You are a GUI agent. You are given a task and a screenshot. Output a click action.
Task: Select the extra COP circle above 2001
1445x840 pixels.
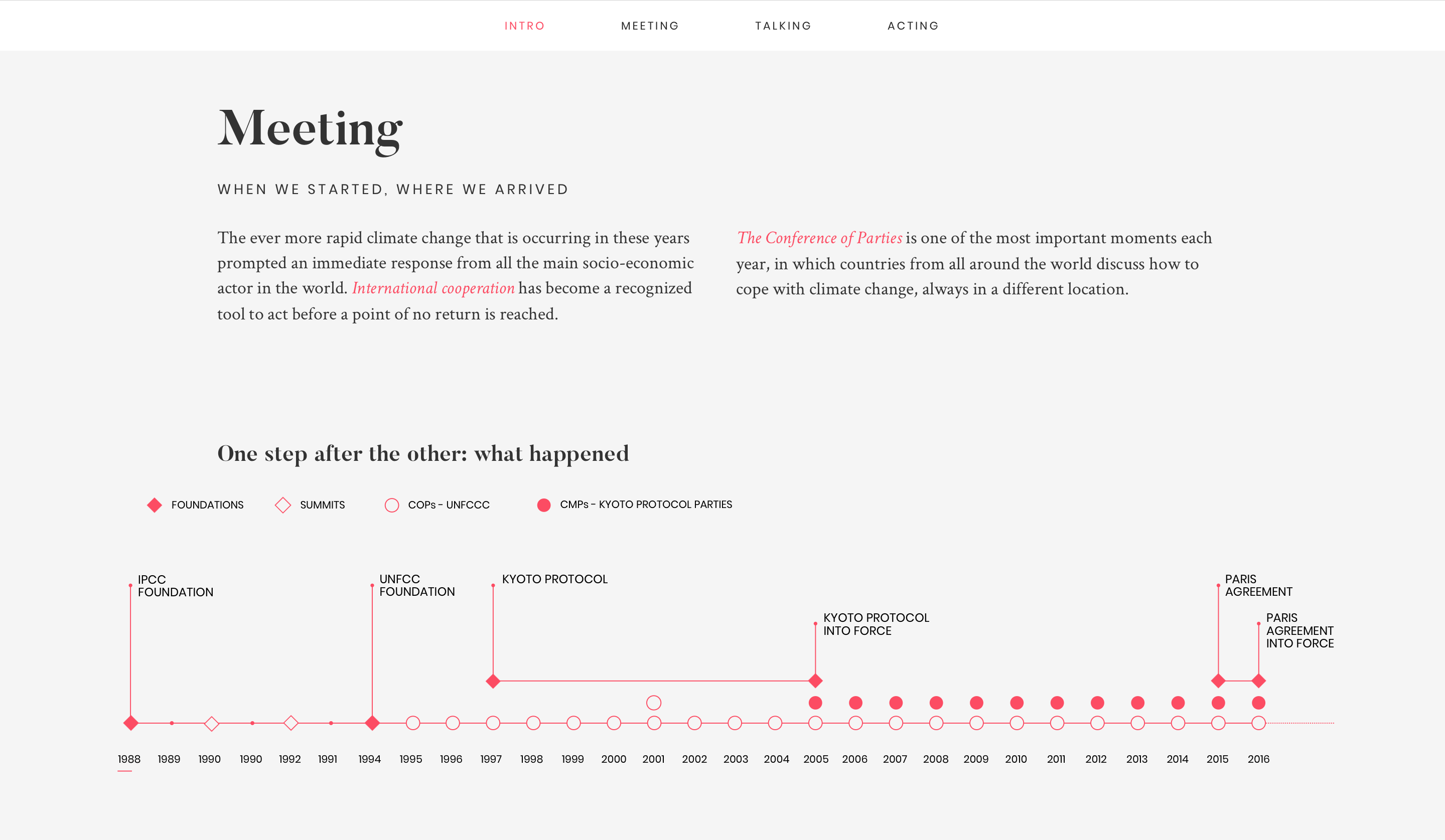click(654, 703)
